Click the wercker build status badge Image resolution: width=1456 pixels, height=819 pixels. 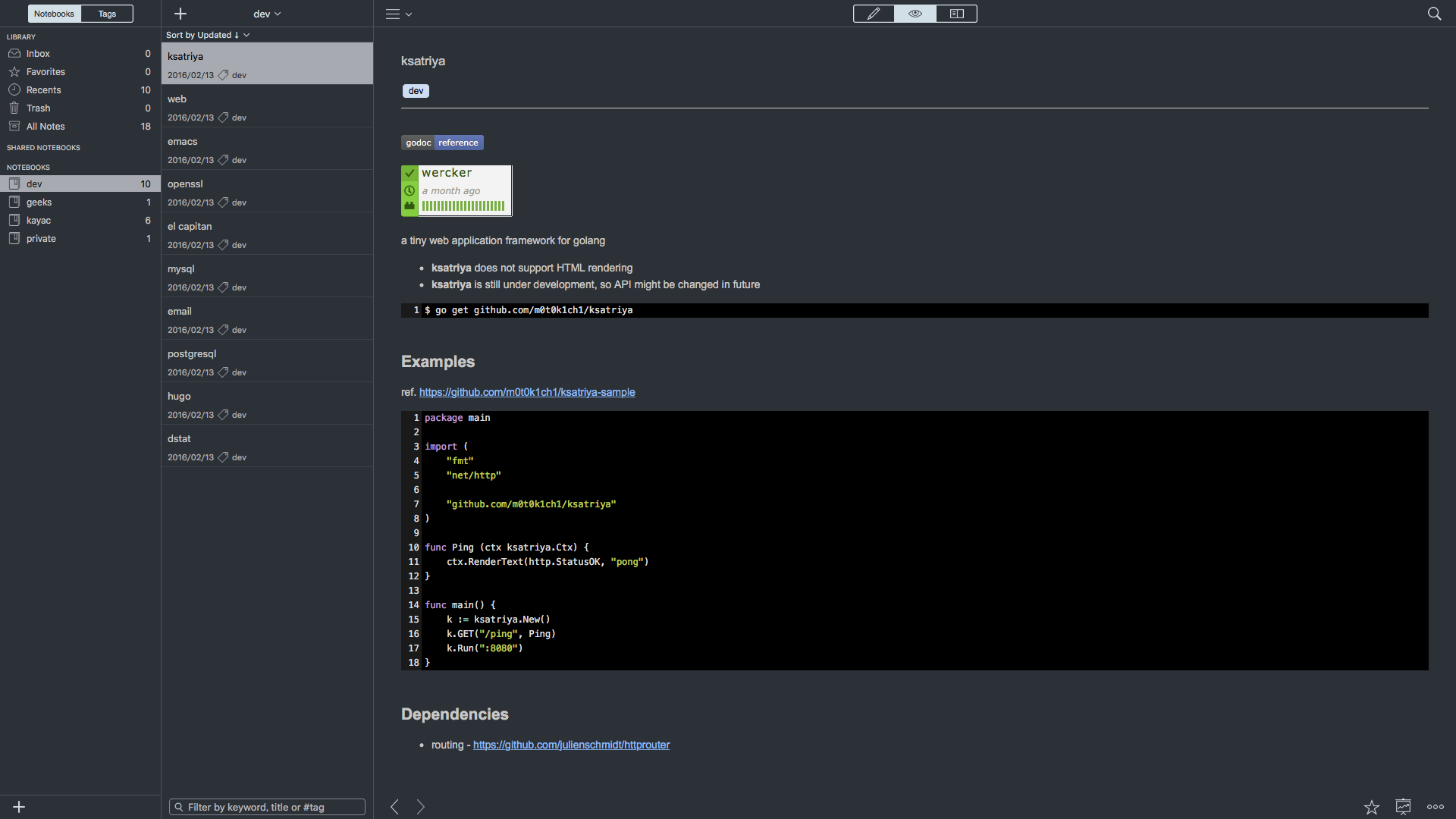[x=457, y=190]
